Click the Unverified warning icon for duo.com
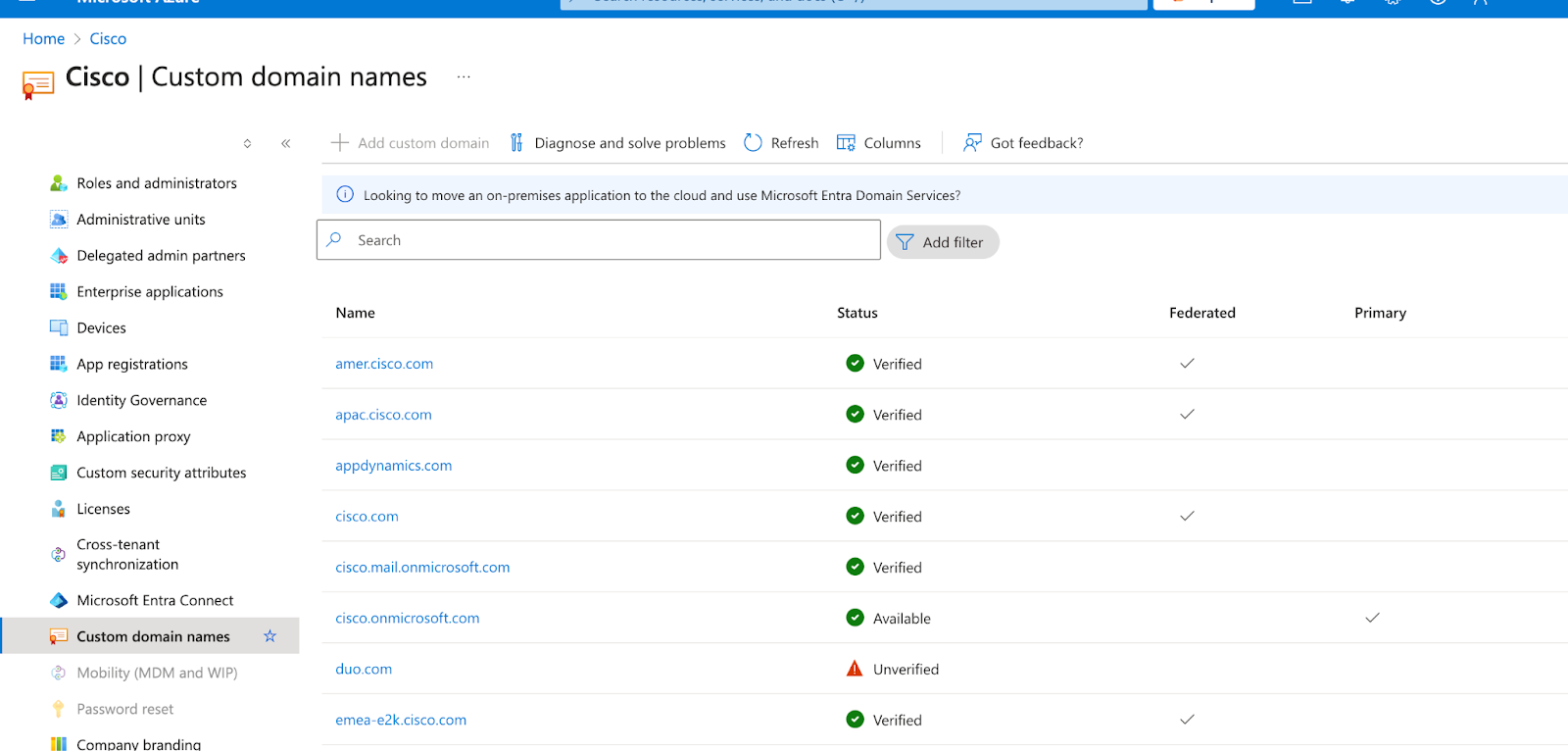 click(x=855, y=669)
